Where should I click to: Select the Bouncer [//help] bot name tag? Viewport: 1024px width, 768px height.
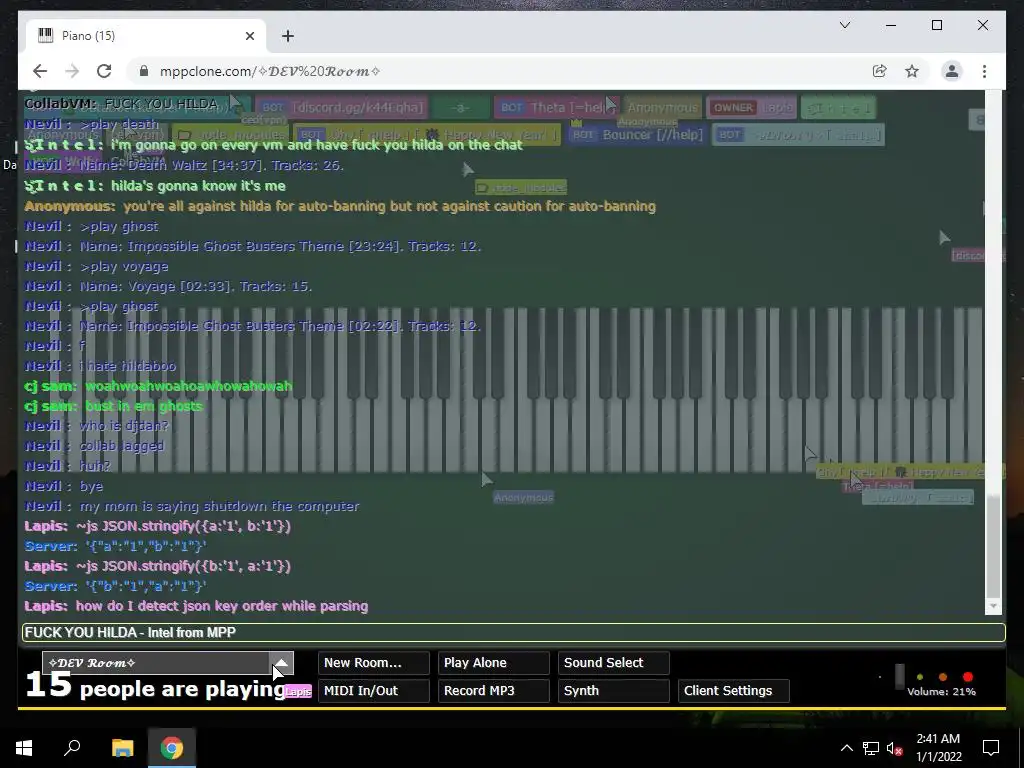pyautogui.click(x=637, y=135)
